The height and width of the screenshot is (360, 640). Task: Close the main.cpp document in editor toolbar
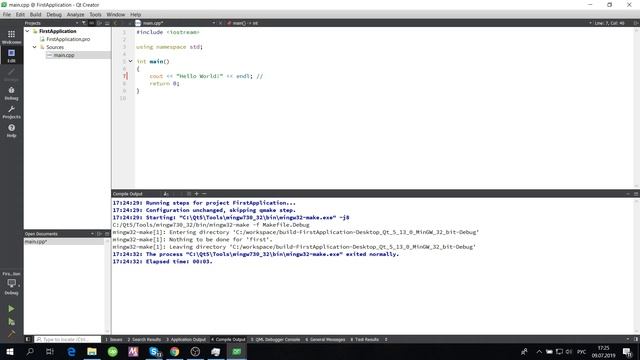click(220, 23)
